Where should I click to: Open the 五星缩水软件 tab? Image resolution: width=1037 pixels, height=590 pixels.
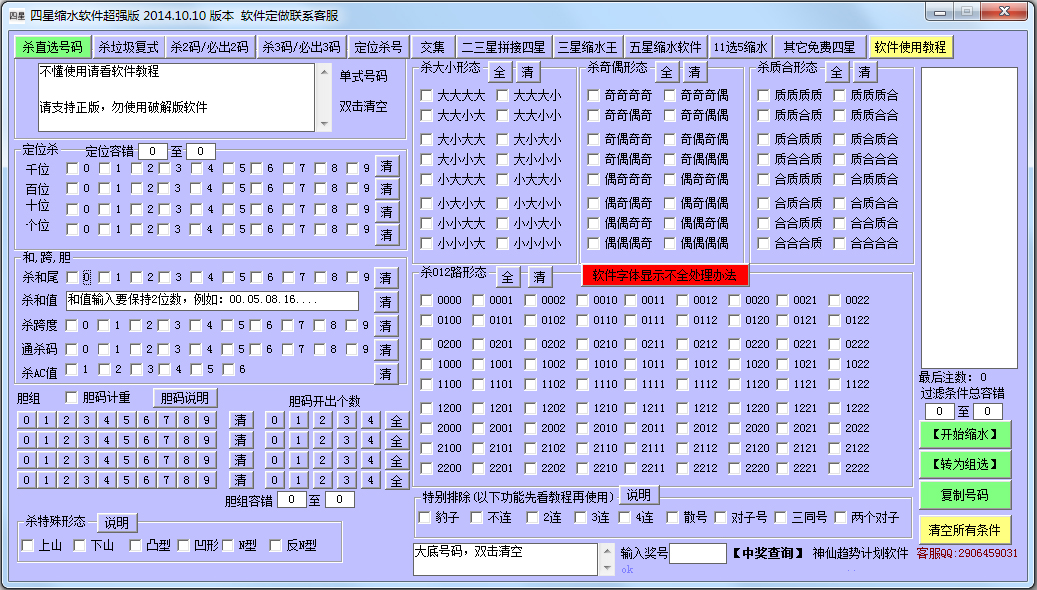pyautogui.click(x=665, y=47)
